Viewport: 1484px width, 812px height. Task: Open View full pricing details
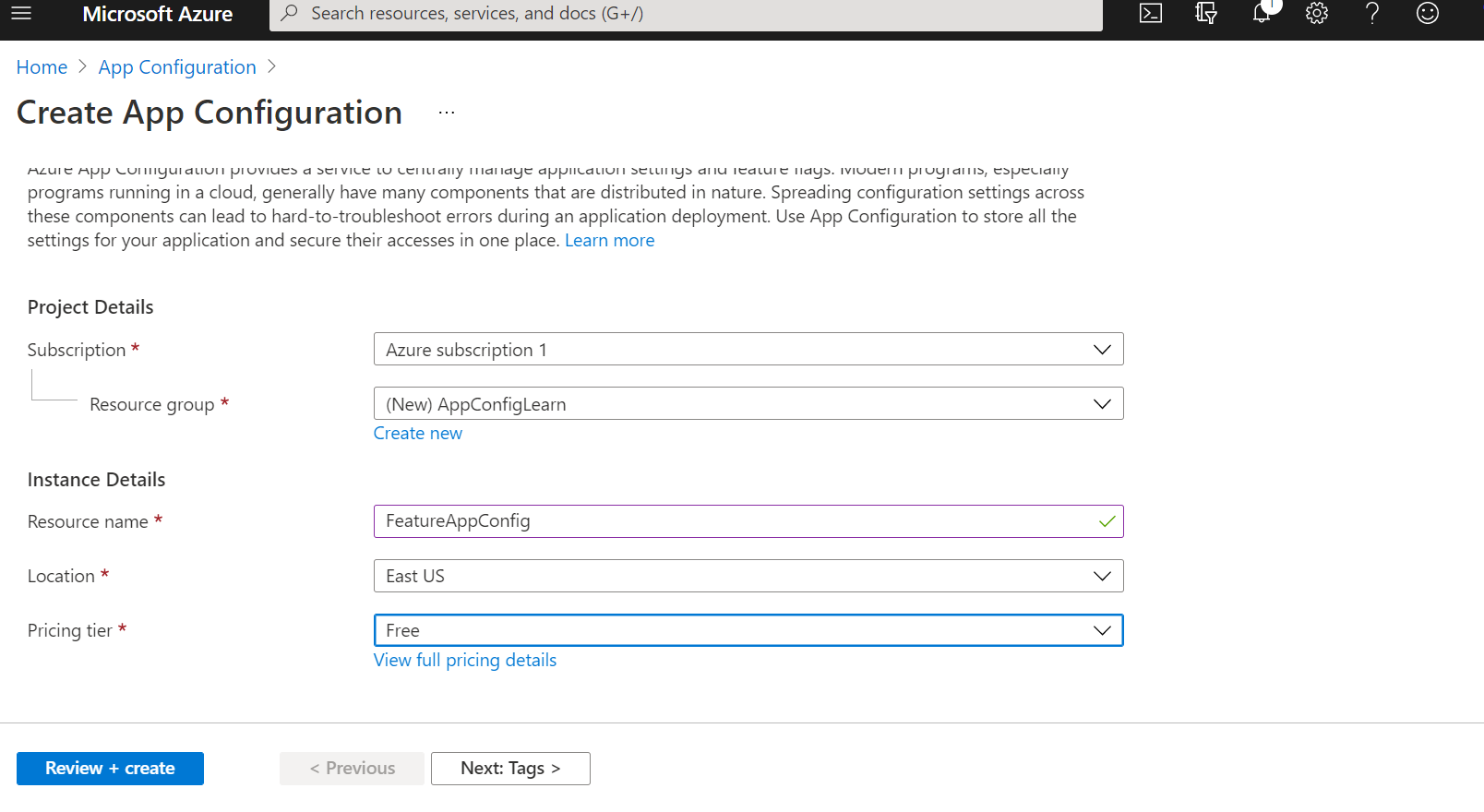pyautogui.click(x=465, y=661)
